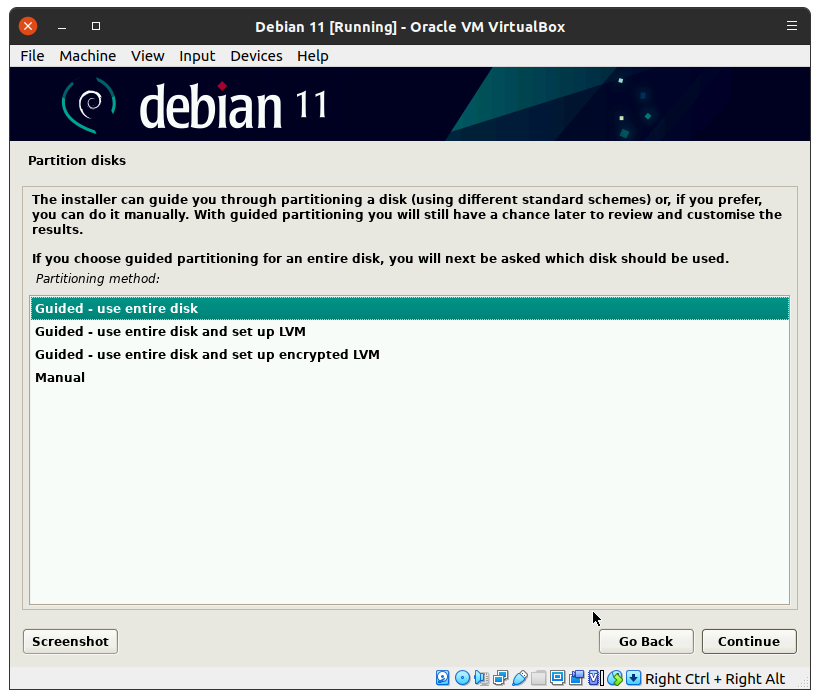Select Guided - use entire disk
820x699 pixels.
tap(116, 309)
